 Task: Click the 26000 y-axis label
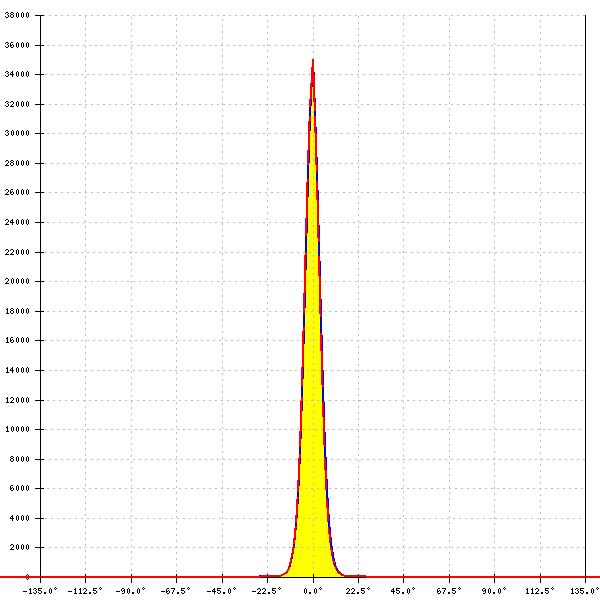pyautogui.click(x=17, y=192)
